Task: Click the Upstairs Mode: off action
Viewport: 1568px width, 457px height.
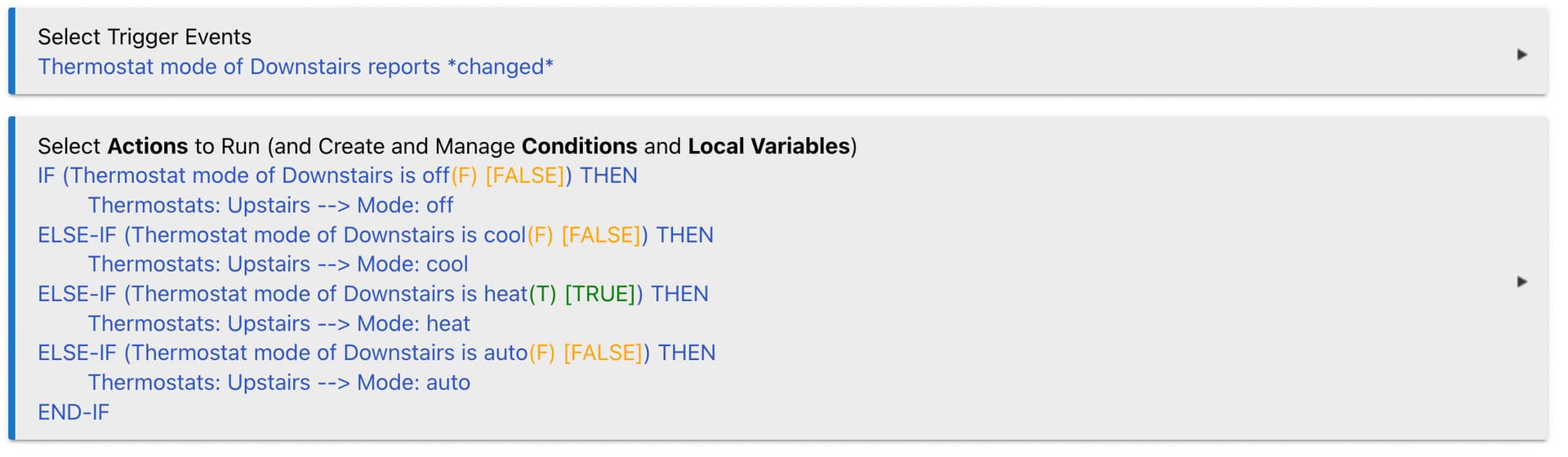Action: click(x=270, y=206)
